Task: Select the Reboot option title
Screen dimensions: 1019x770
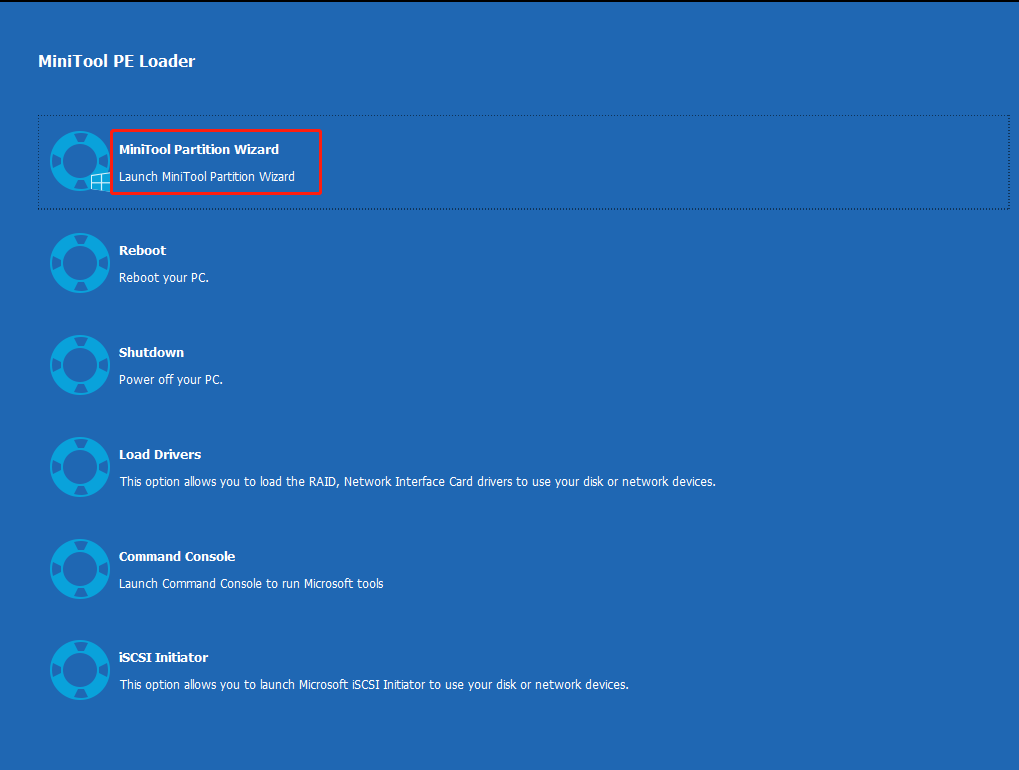Action: coord(142,251)
